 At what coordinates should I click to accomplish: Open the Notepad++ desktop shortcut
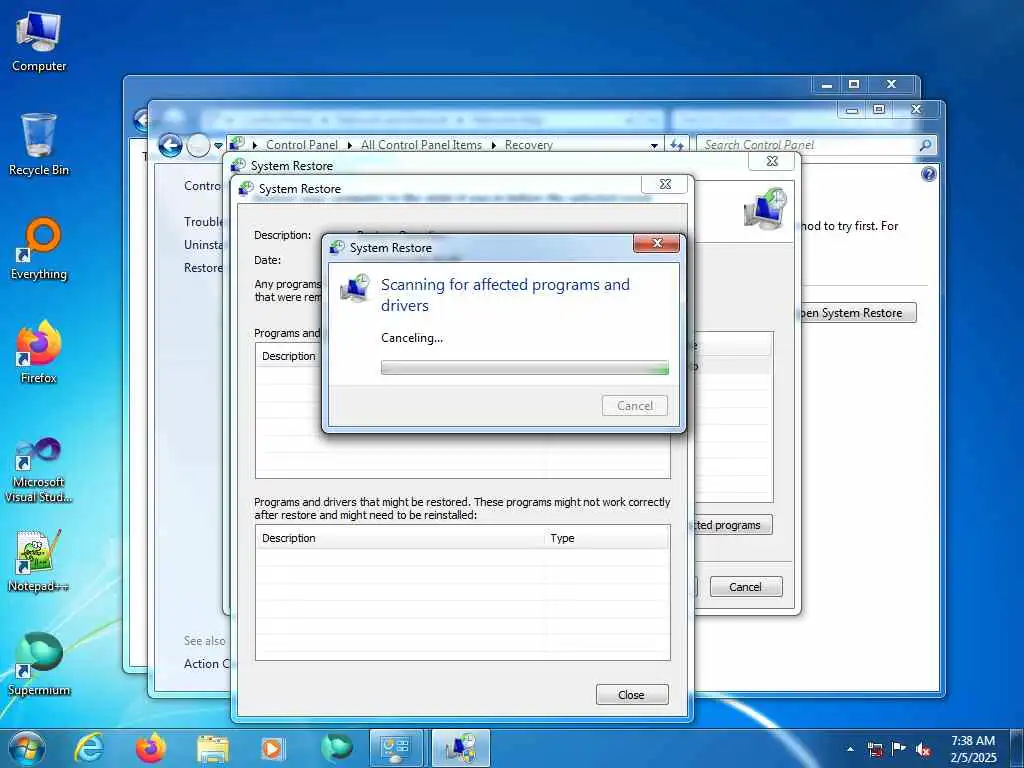(x=39, y=562)
